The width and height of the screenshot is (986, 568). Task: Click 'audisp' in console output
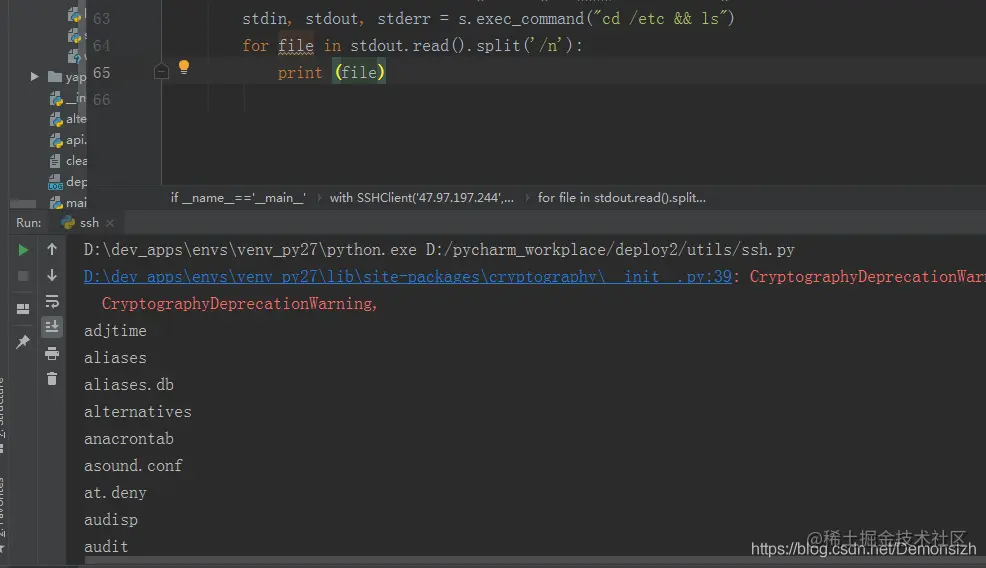point(111,520)
